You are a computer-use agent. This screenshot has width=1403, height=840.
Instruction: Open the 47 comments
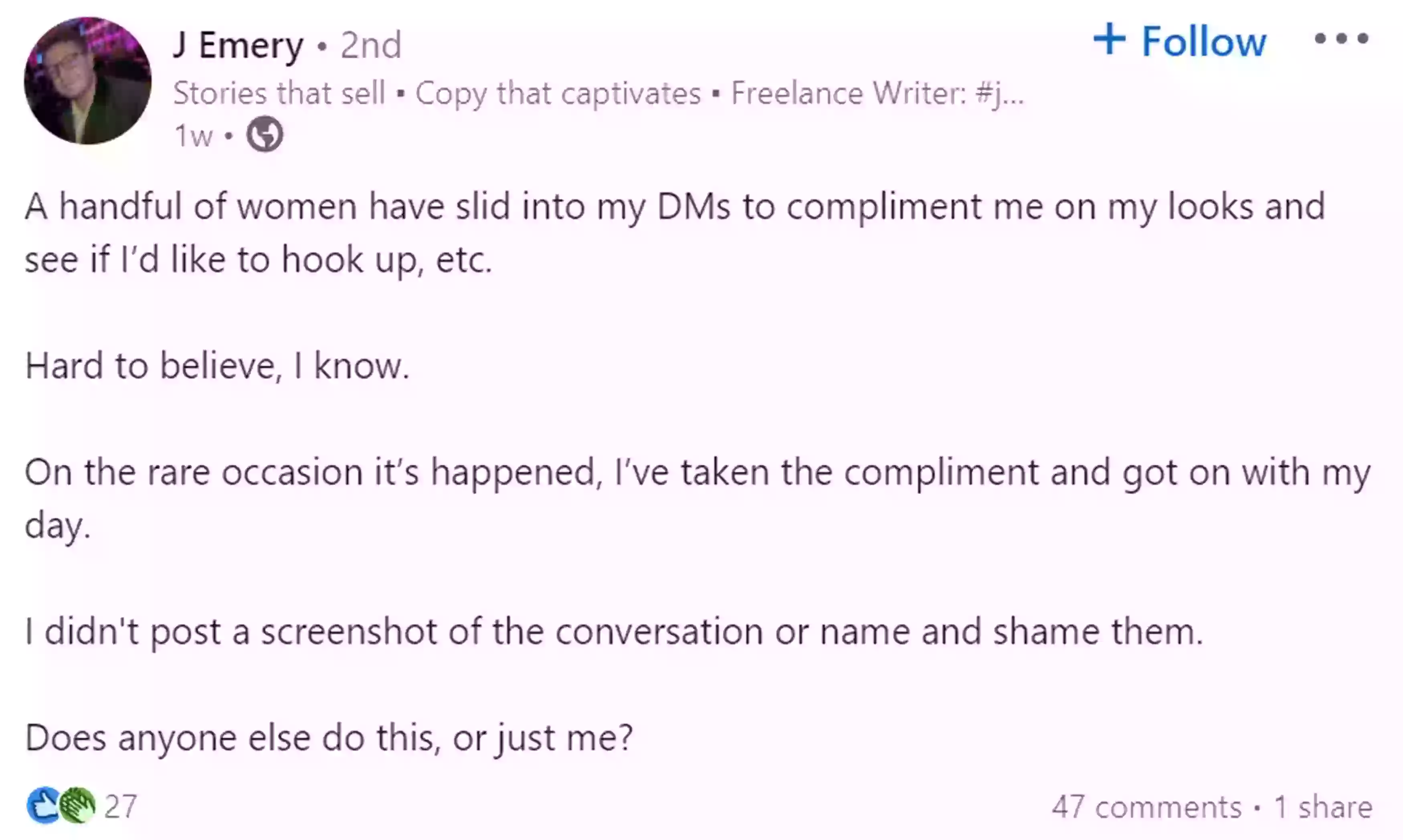pos(1146,807)
